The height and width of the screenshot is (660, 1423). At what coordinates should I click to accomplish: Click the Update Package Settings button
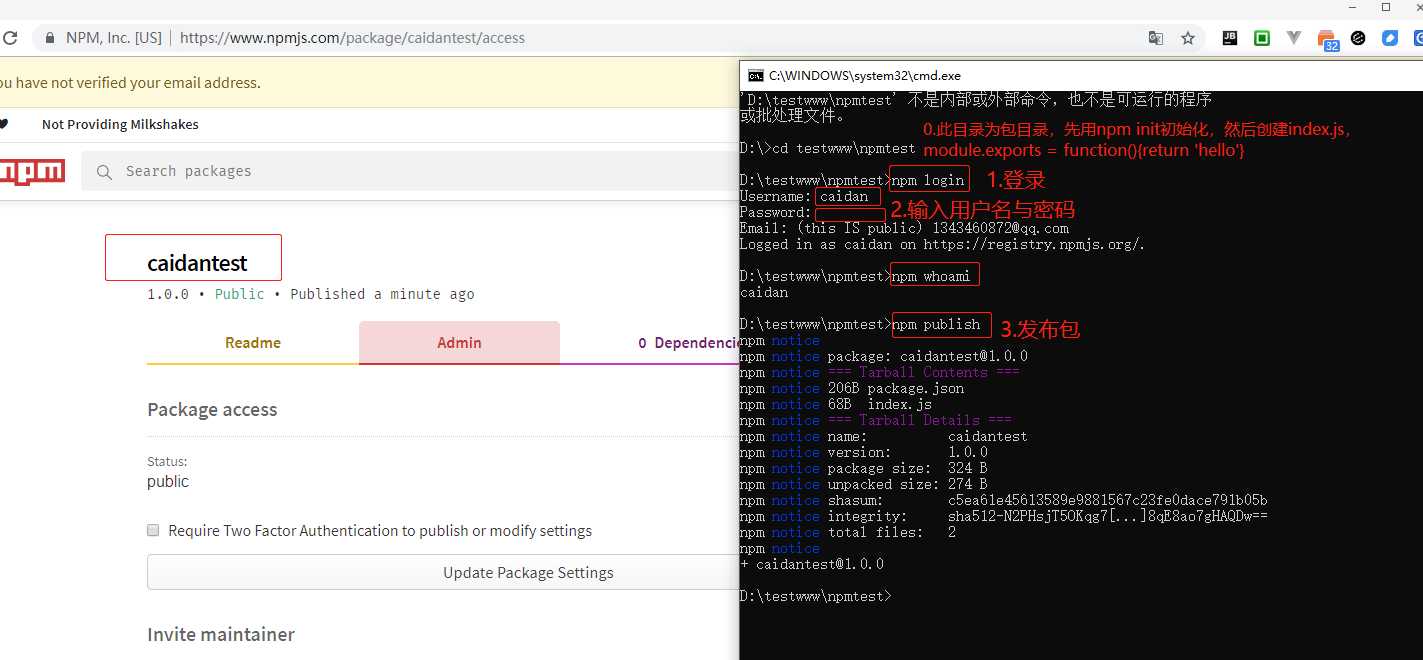443,572
